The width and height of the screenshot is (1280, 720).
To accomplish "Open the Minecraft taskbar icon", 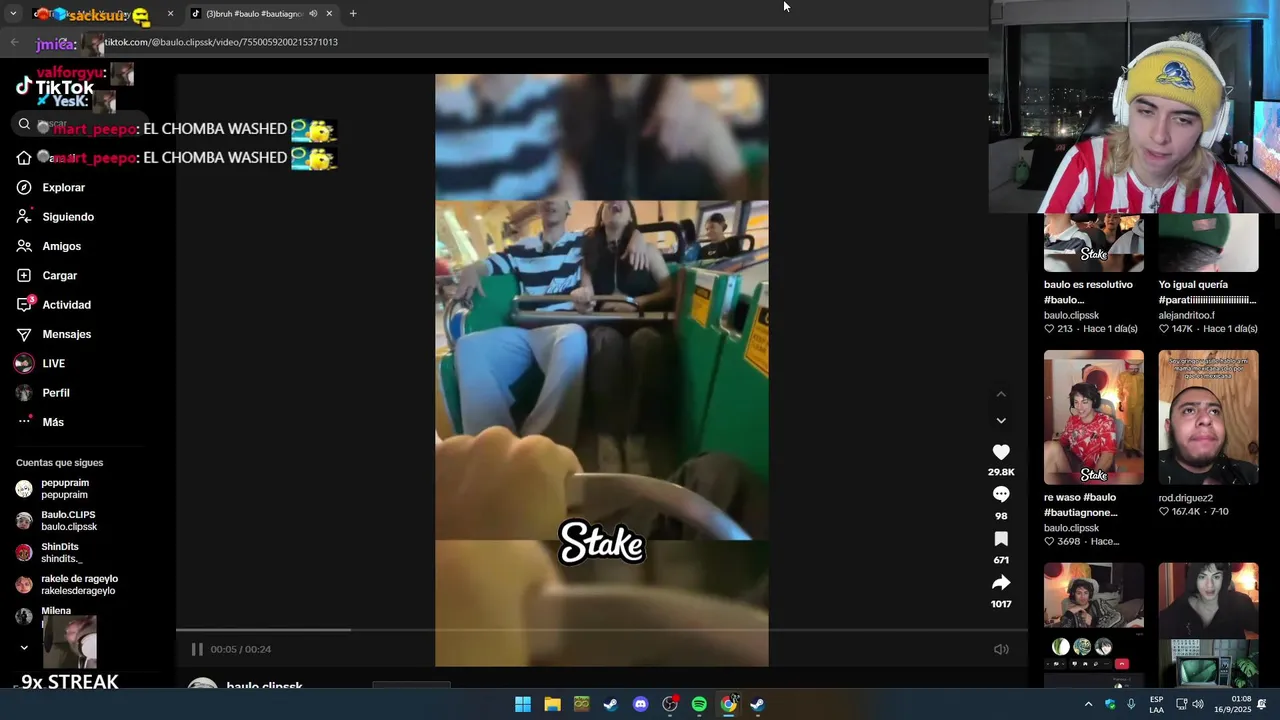I will tap(581, 704).
